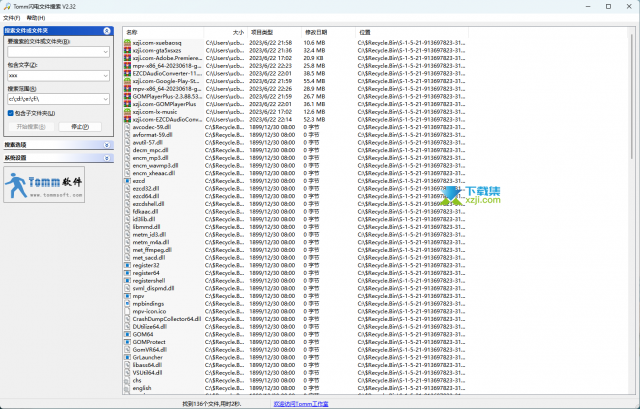This screenshot has height=409, width=640.
Task: Click the 开始搜索 button
Action: pyautogui.click(x=31, y=127)
